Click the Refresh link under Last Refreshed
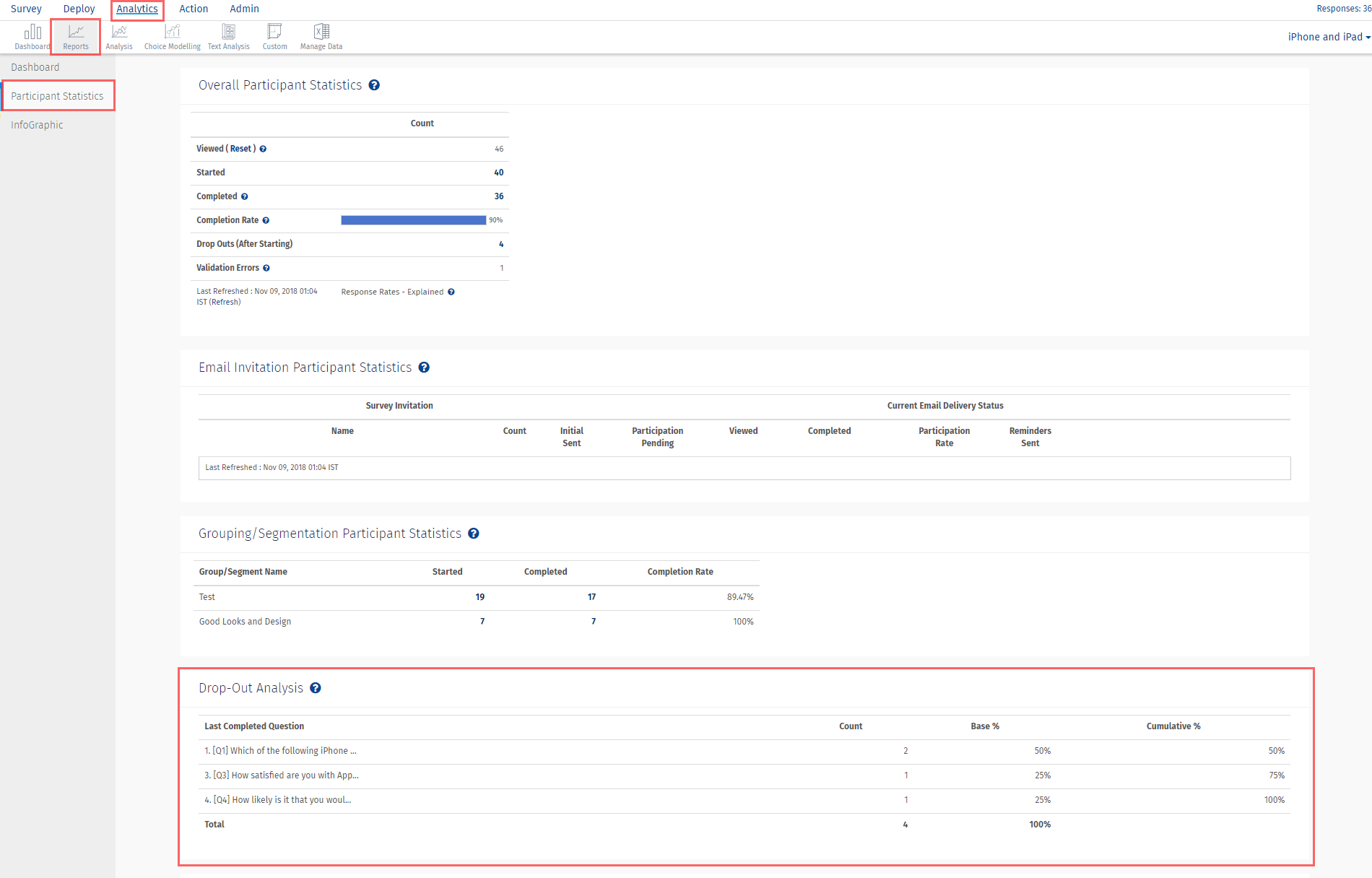The height and width of the screenshot is (878, 1372). [225, 303]
